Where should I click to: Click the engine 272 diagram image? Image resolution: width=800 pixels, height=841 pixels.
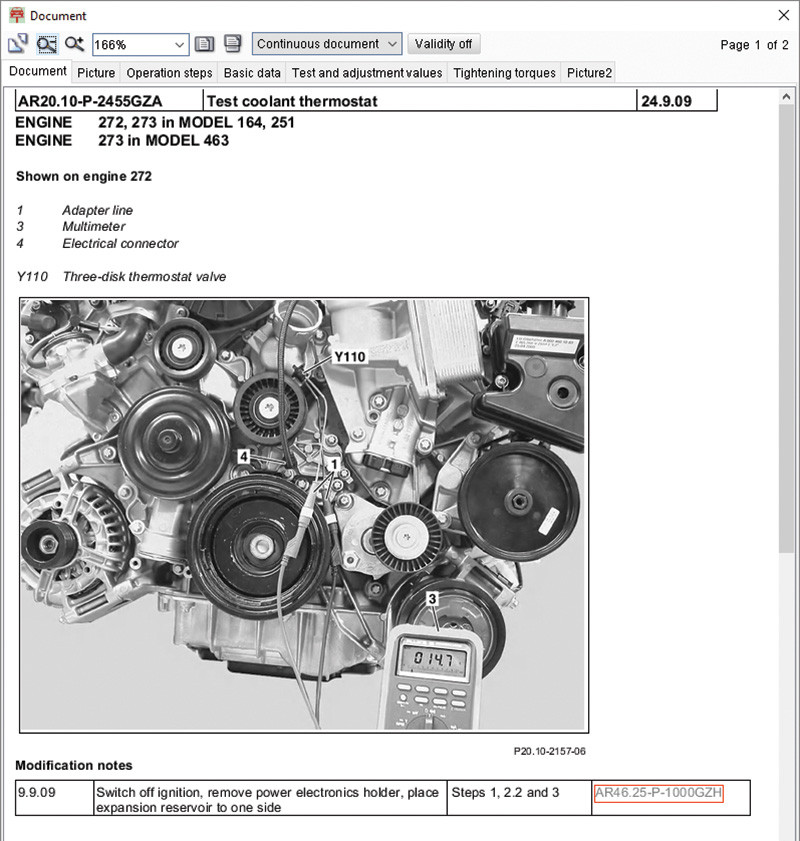click(303, 515)
